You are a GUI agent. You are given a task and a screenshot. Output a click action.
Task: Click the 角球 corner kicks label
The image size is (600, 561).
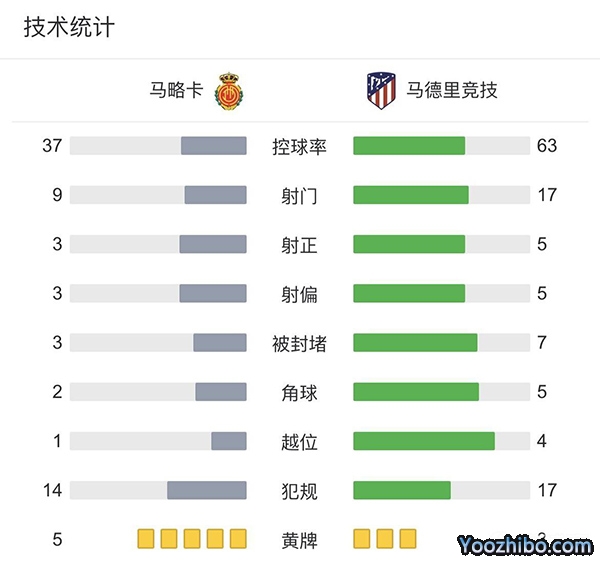pos(299,392)
